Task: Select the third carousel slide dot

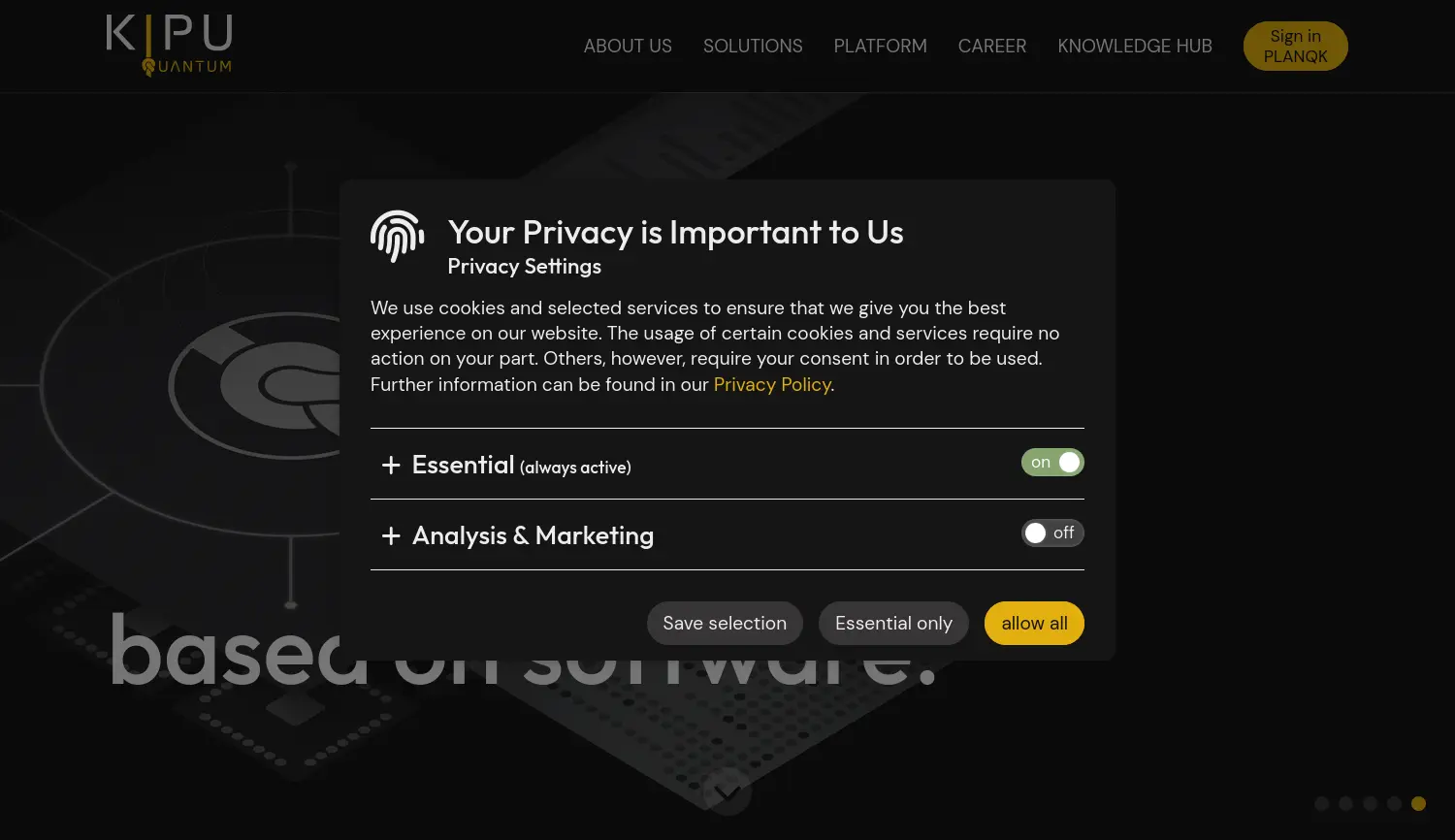Action: pos(1370,803)
